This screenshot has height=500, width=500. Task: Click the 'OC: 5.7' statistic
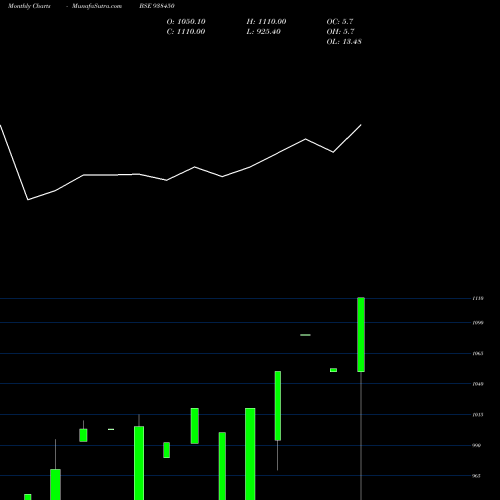click(x=340, y=22)
